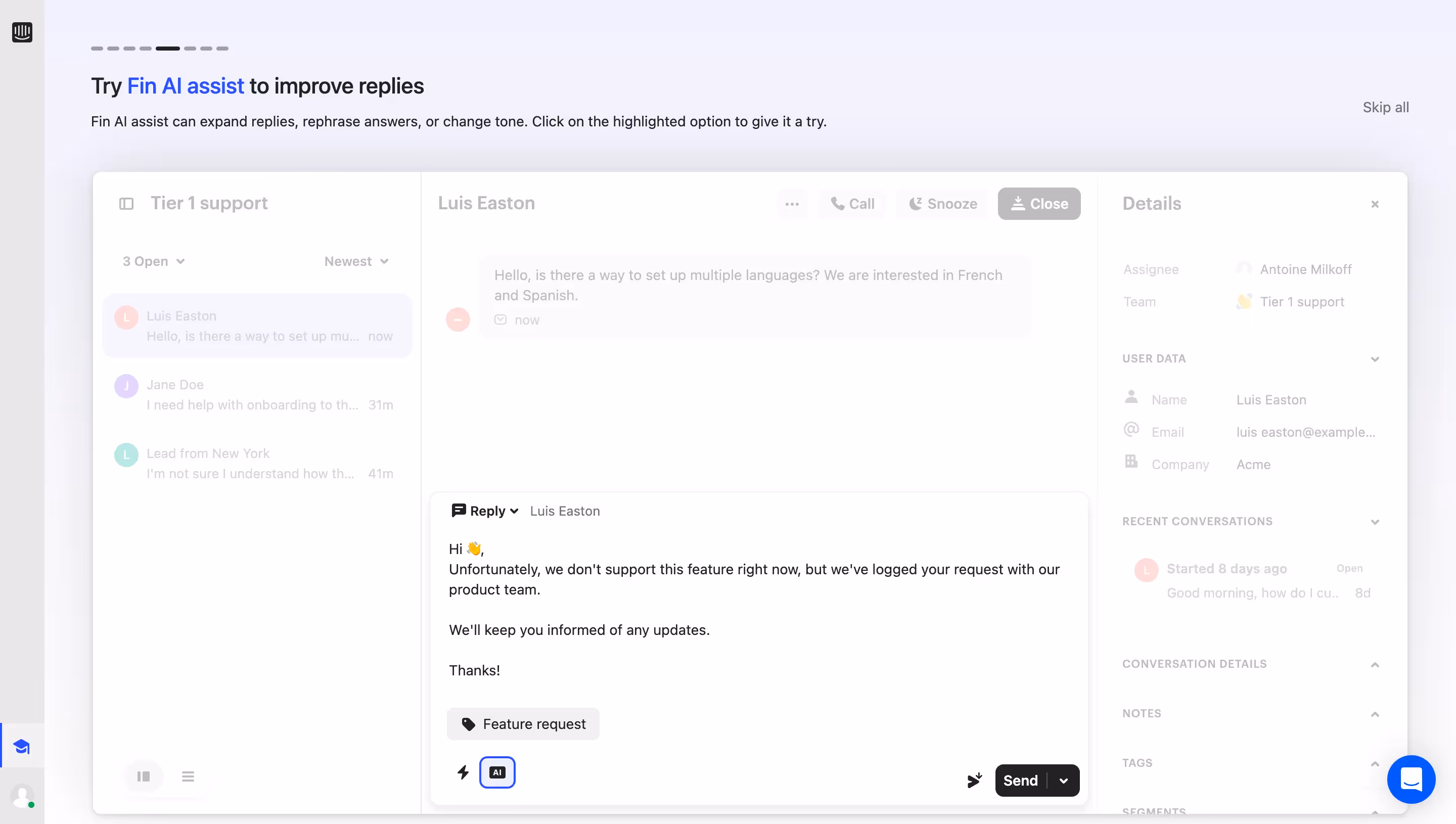Click your profile avatar at bottom left
This screenshot has width=1456, height=824.
tap(22, 796)
